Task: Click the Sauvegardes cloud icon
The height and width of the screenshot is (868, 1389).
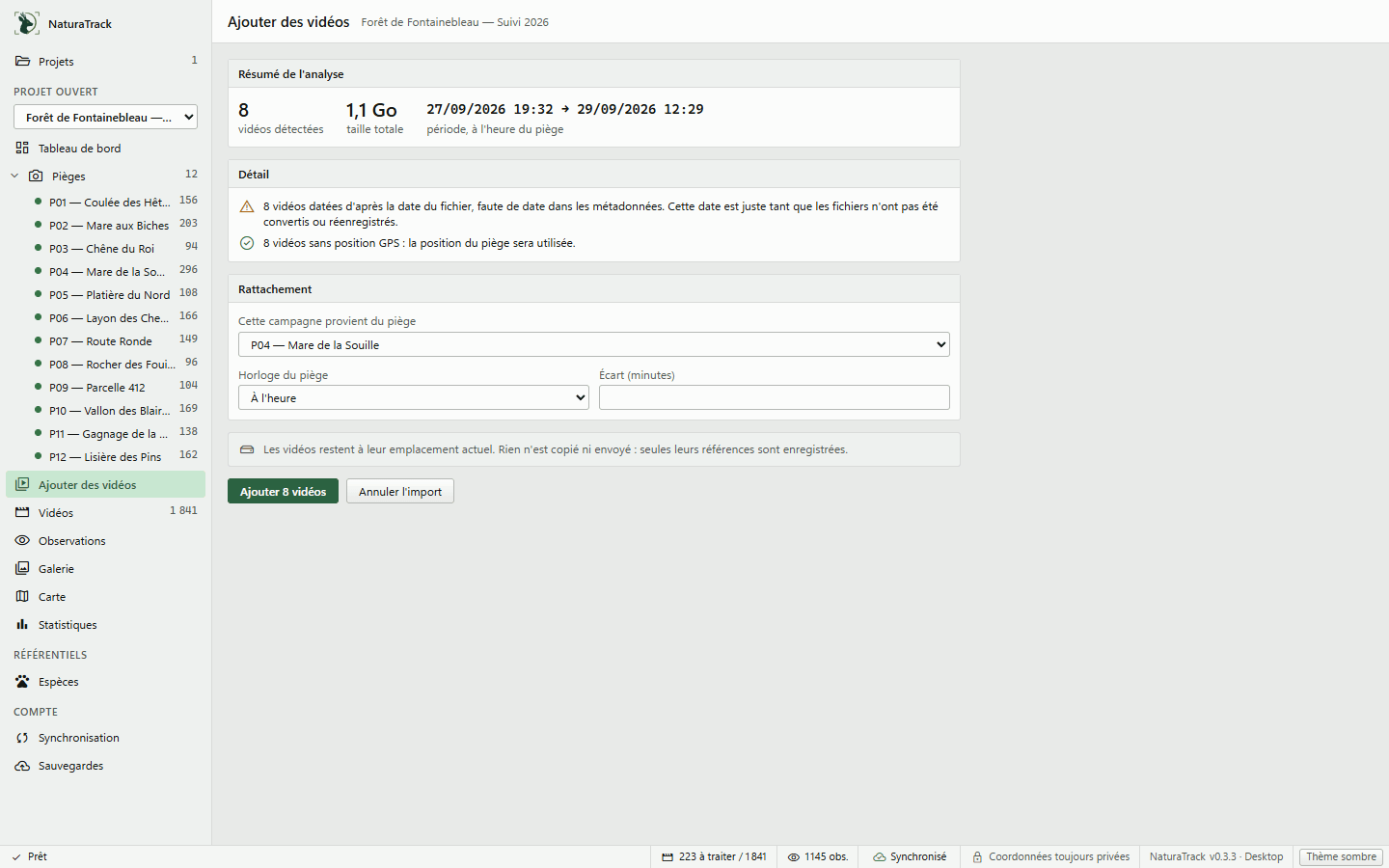Action: click(22, 765)
